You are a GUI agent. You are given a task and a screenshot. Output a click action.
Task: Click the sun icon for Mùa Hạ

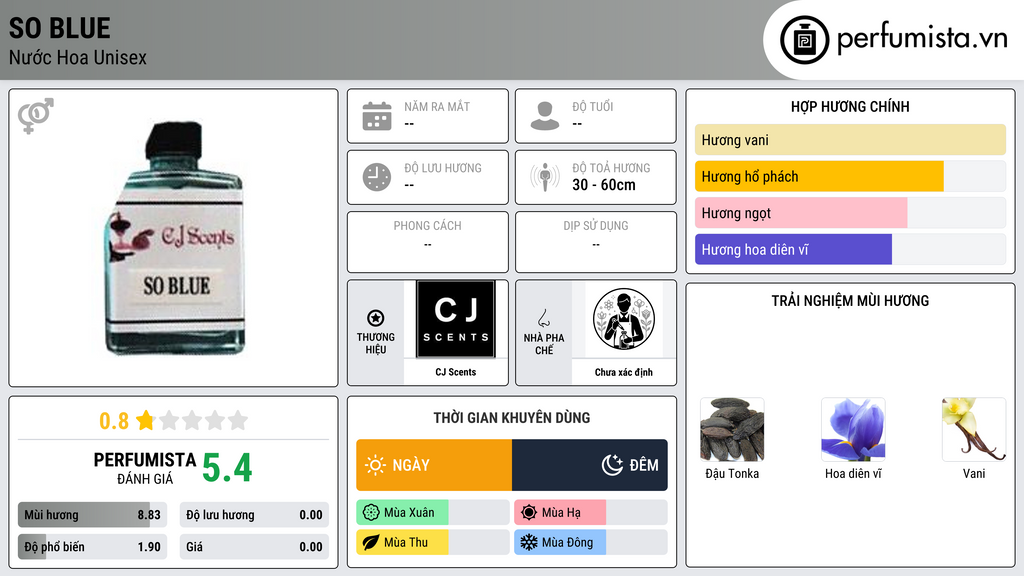tap(529, 513)
